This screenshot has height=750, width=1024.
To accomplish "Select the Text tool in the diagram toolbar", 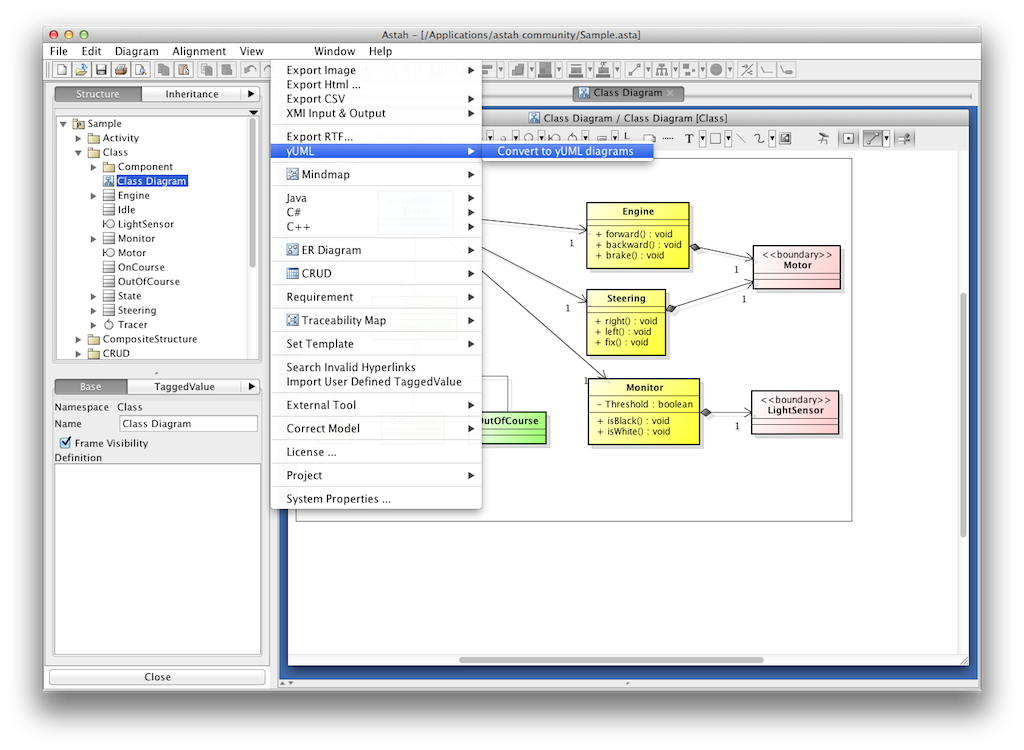I will tap(689, 139).
